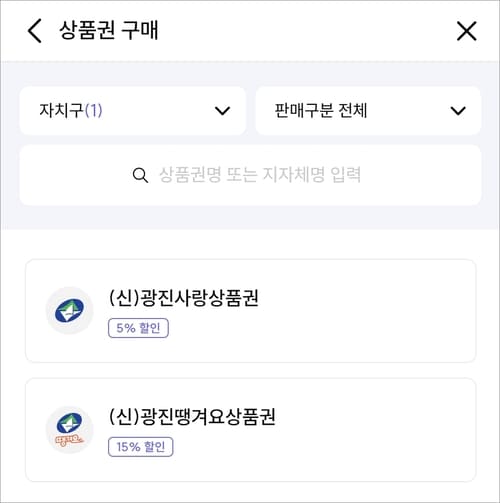Click the 15% 할인 badge

[x=141, y=447]
